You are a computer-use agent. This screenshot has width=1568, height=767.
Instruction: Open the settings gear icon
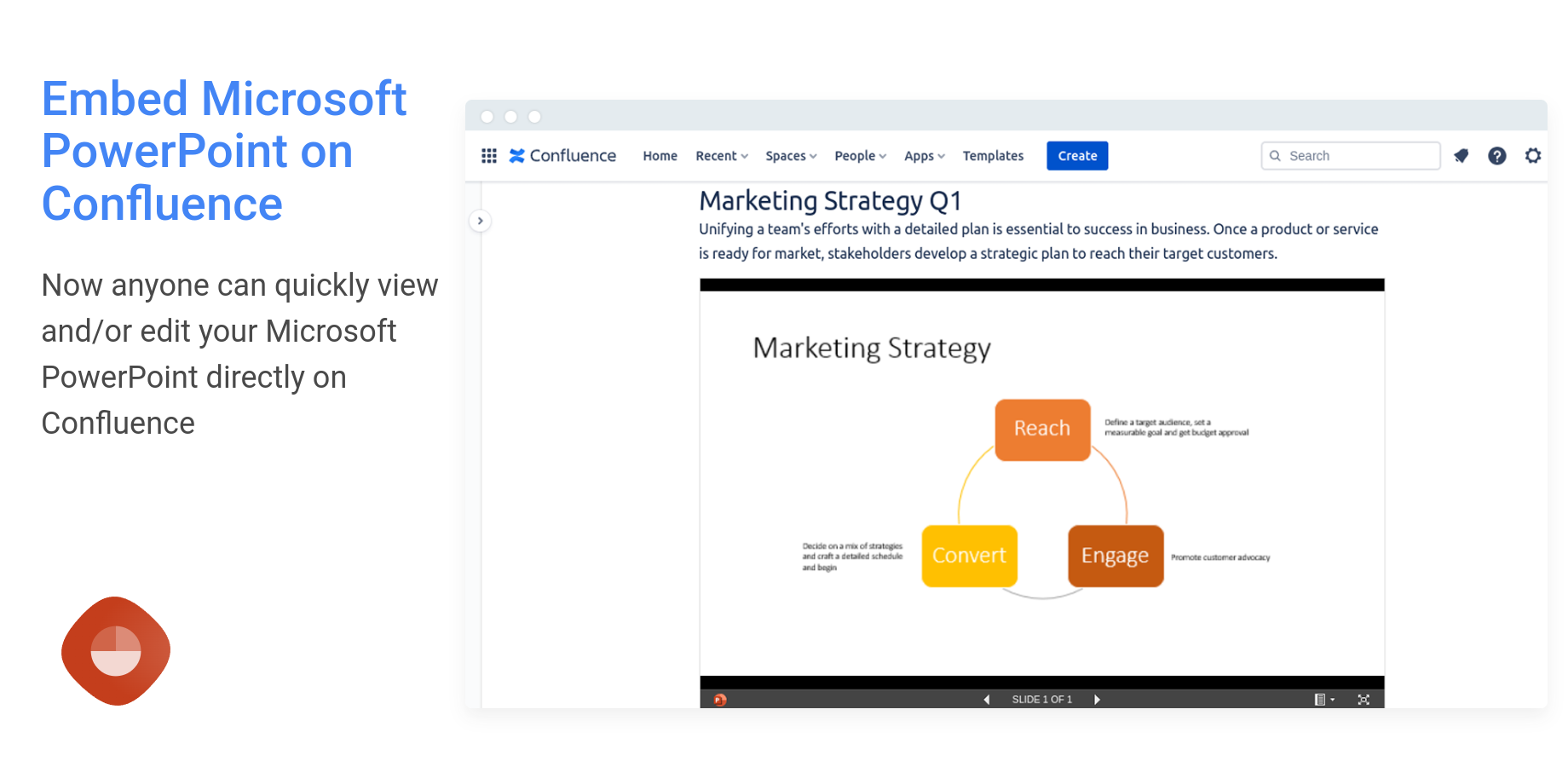pyautogui.click(x=1533, y=156)
